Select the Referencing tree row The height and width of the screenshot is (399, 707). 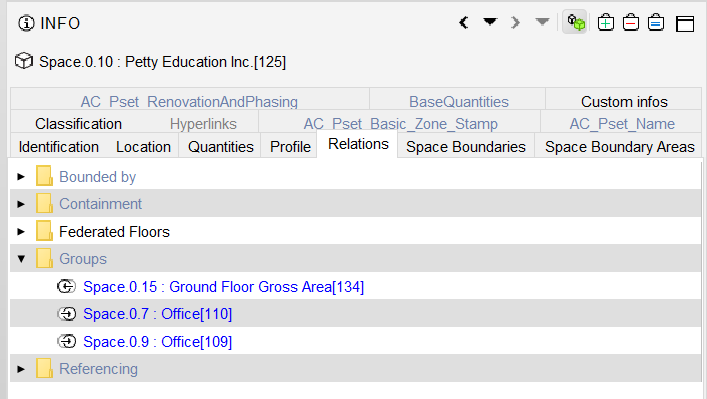coord(355,369)
